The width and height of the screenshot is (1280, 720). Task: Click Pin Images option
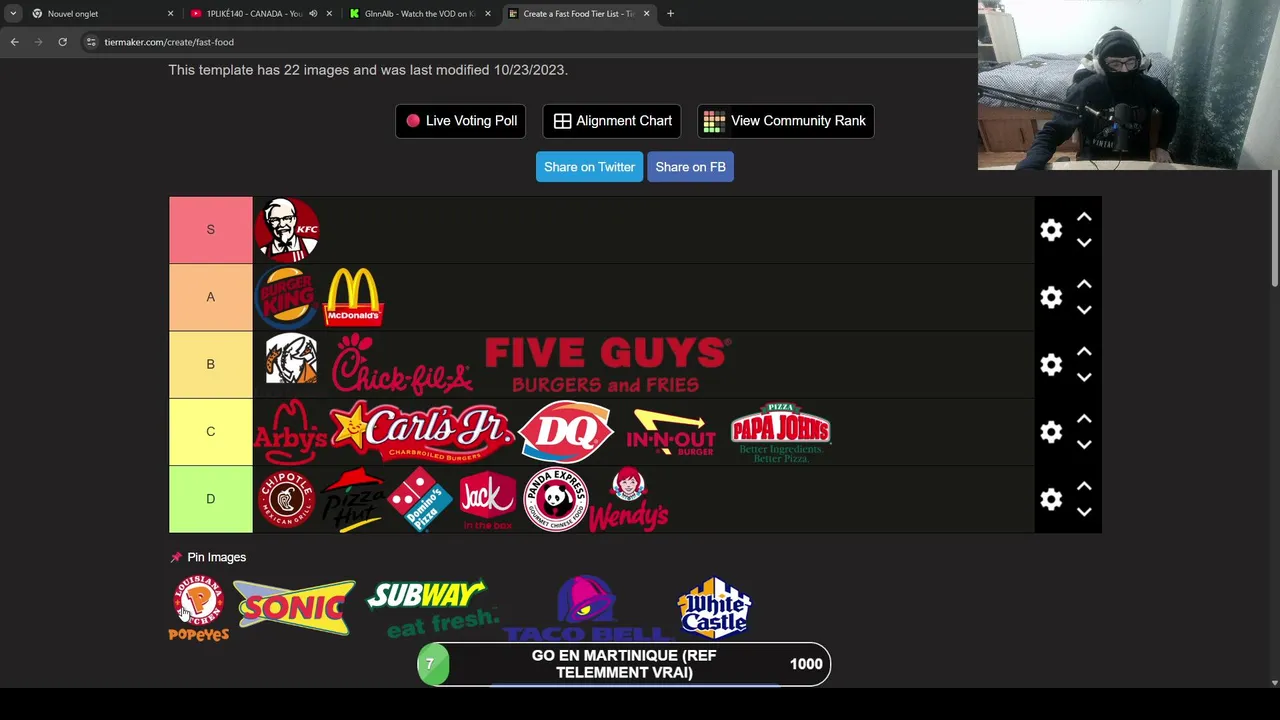(x=208, y=557)
